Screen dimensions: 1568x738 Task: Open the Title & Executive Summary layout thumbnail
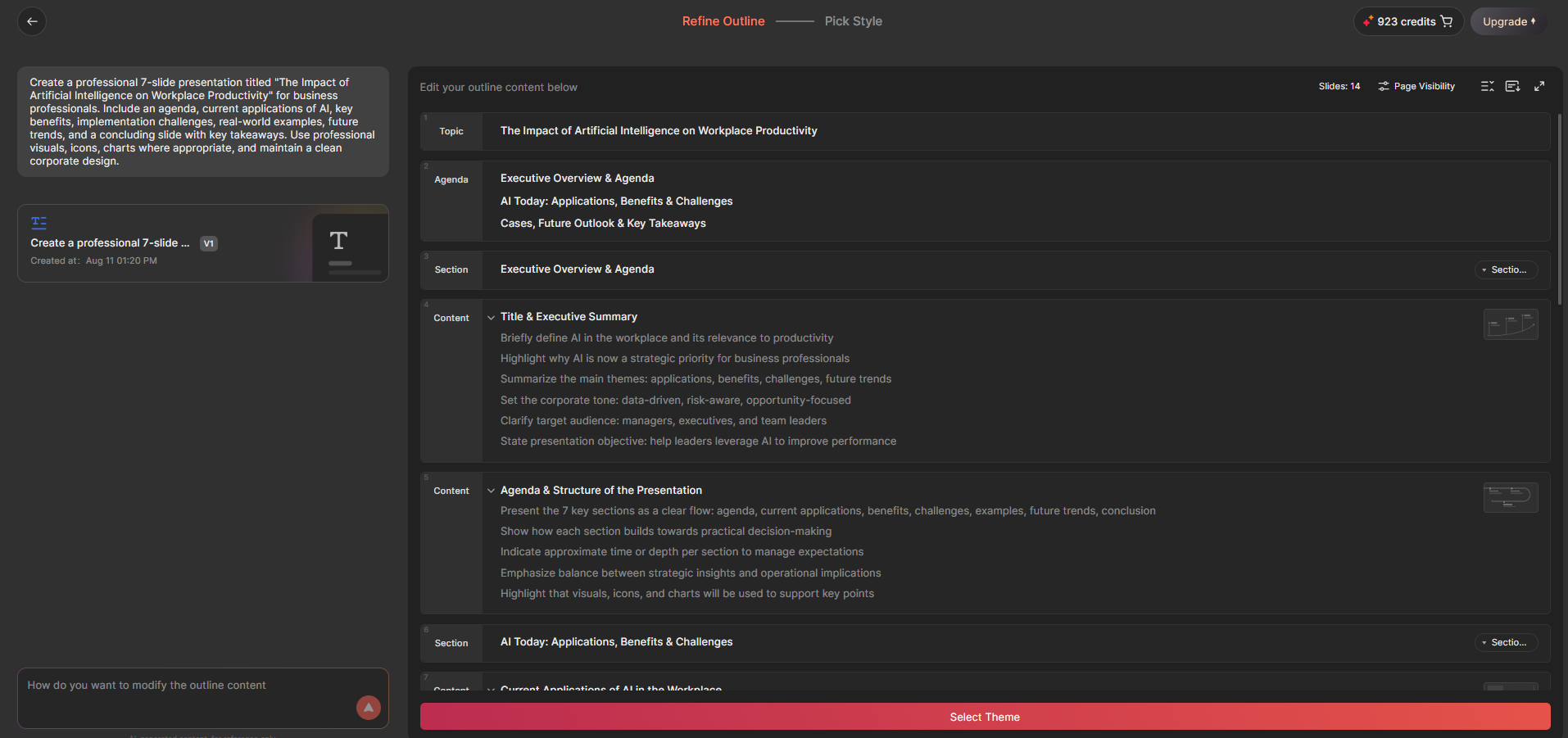click(x=1510, y=324)
